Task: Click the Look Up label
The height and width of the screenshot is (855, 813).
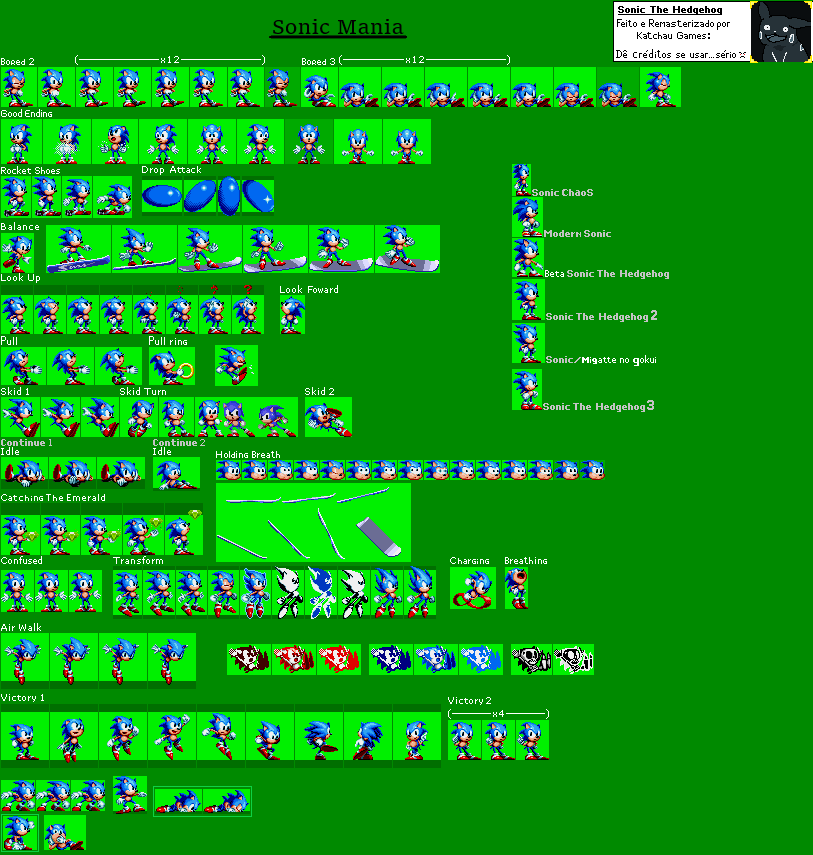Action: click(x=20, y=278)
